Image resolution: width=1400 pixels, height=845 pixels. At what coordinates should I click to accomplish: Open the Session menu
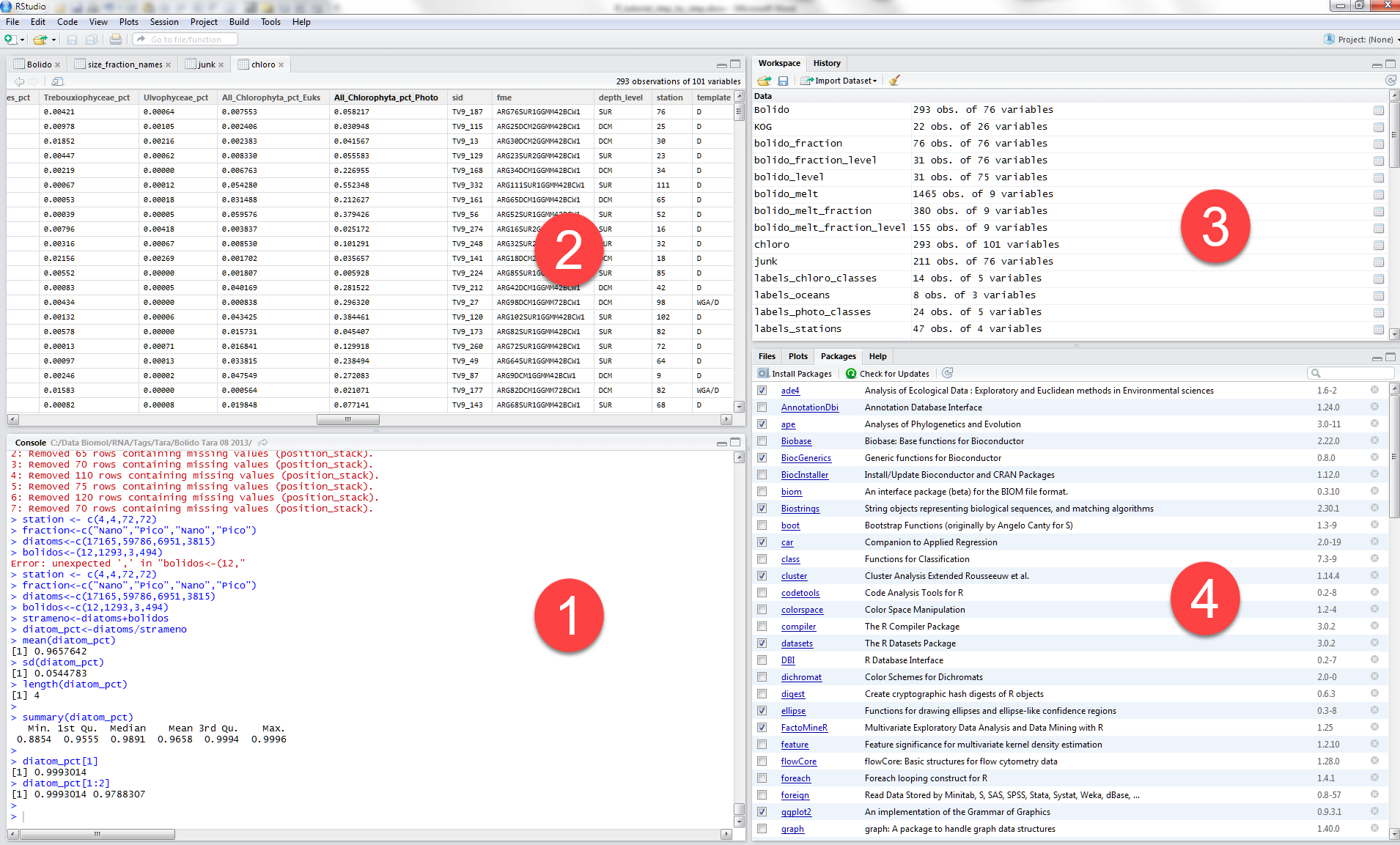[x=163, y=22]
